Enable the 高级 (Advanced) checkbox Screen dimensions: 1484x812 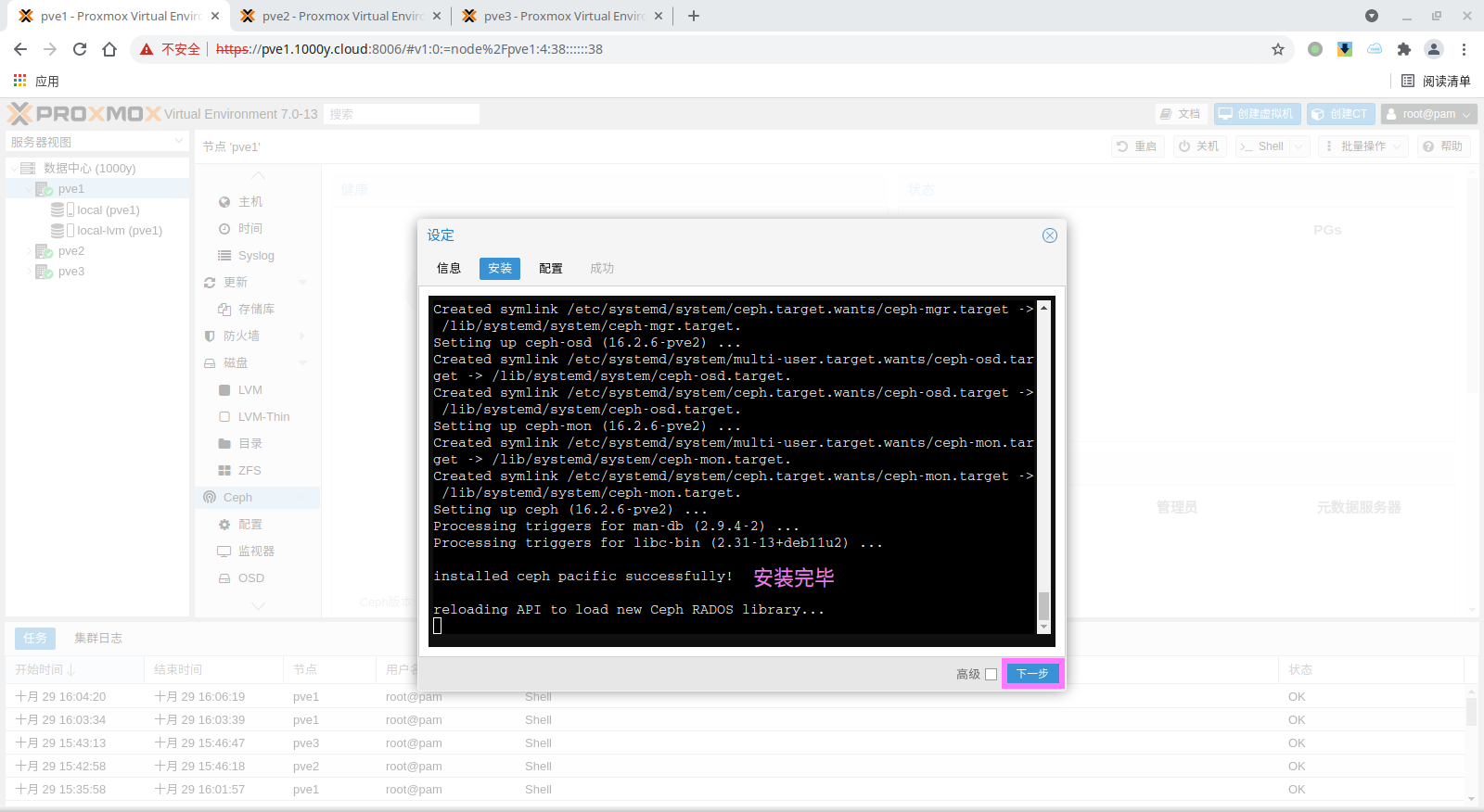[x=991, y=675]
